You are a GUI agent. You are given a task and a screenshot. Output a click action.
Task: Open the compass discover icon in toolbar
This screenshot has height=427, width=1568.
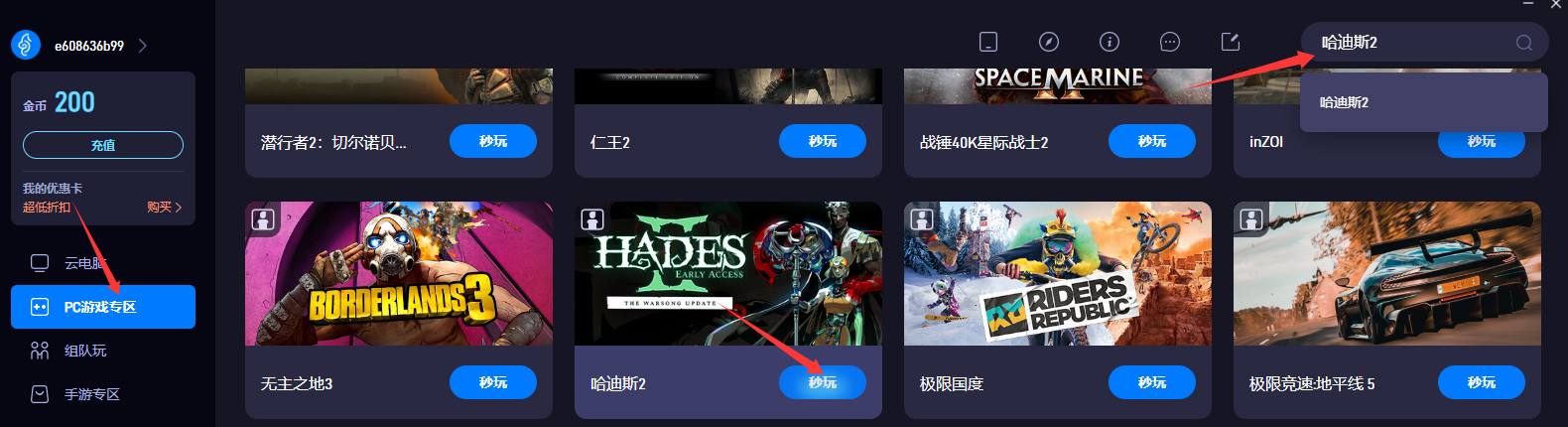(x=1049, y=42)
